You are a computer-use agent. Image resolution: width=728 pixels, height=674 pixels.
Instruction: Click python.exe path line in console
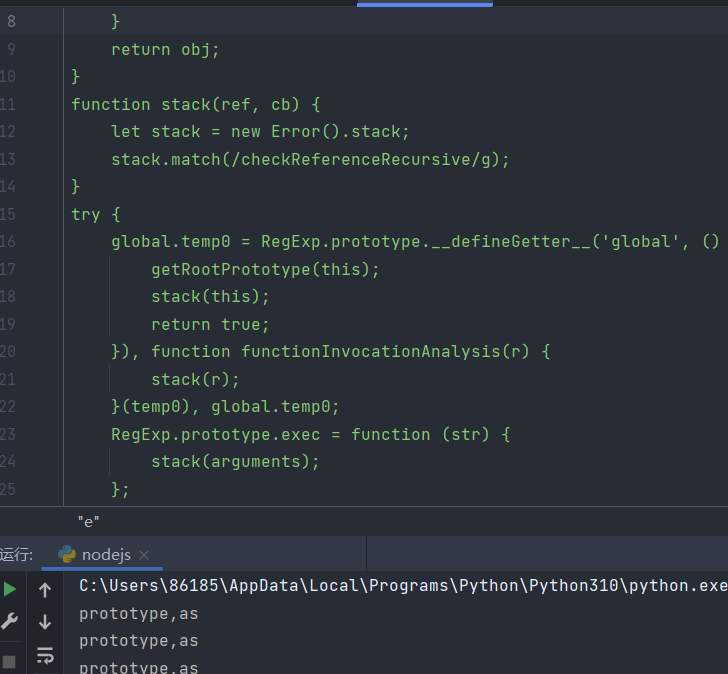tap(403, 586)
